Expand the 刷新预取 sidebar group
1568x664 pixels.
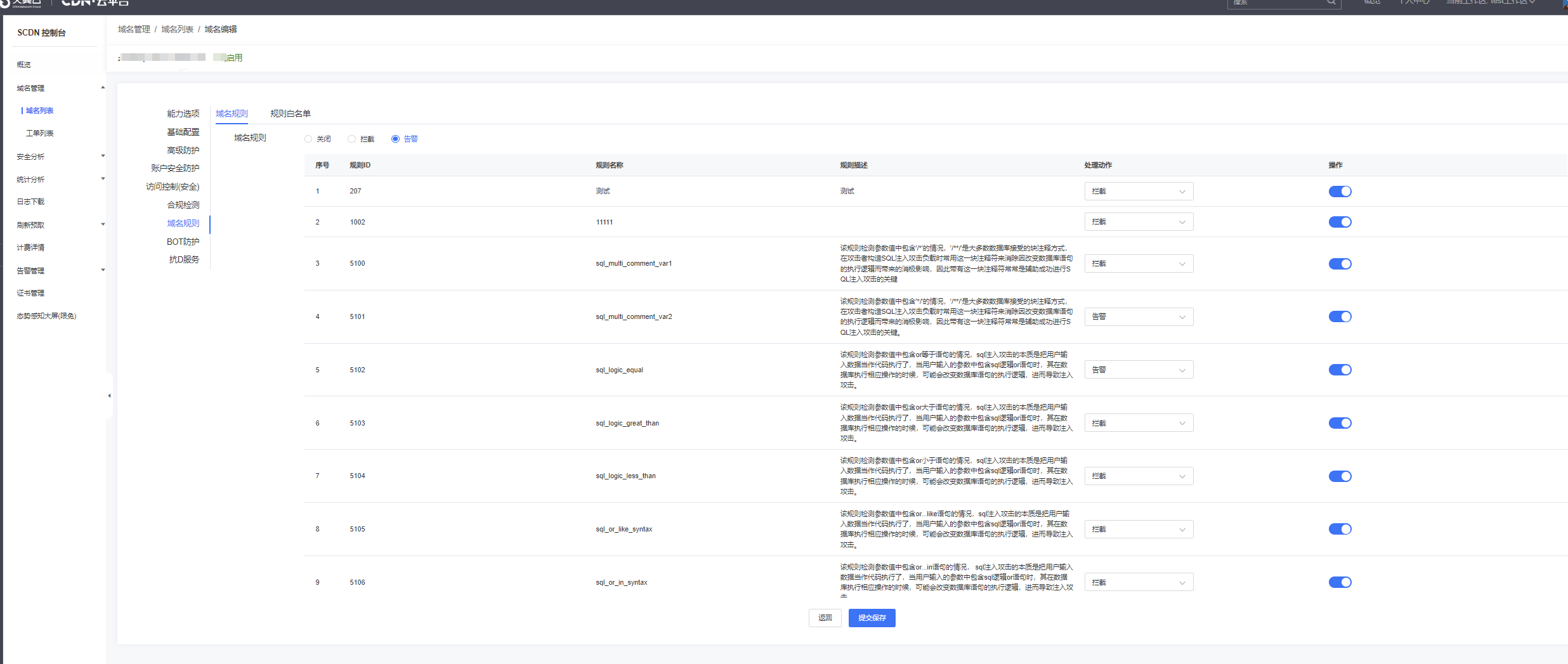tap(103, 225)
